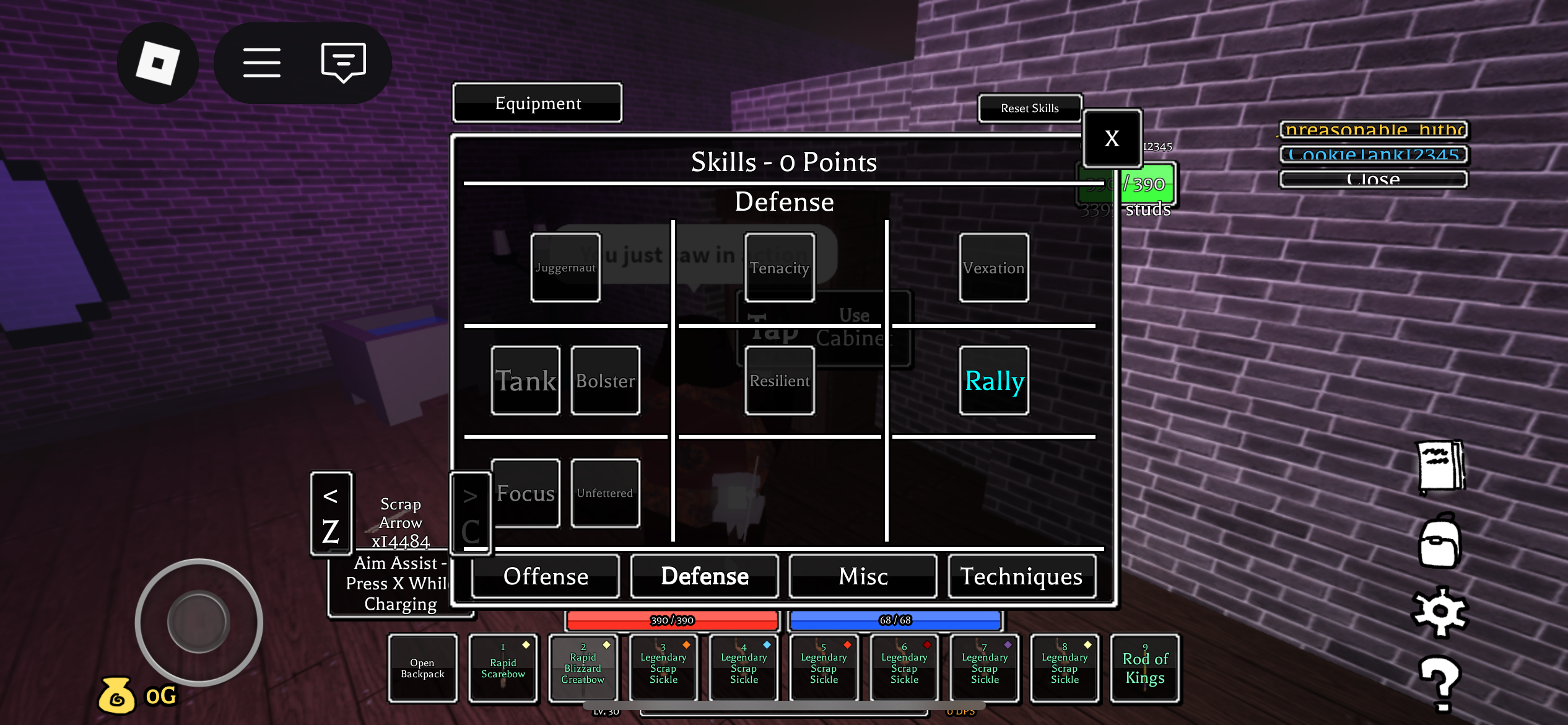This screenshot has height=725, width=1568.
Task: Equip Rod of Kings in slot 9
Action: [1145, 668]
